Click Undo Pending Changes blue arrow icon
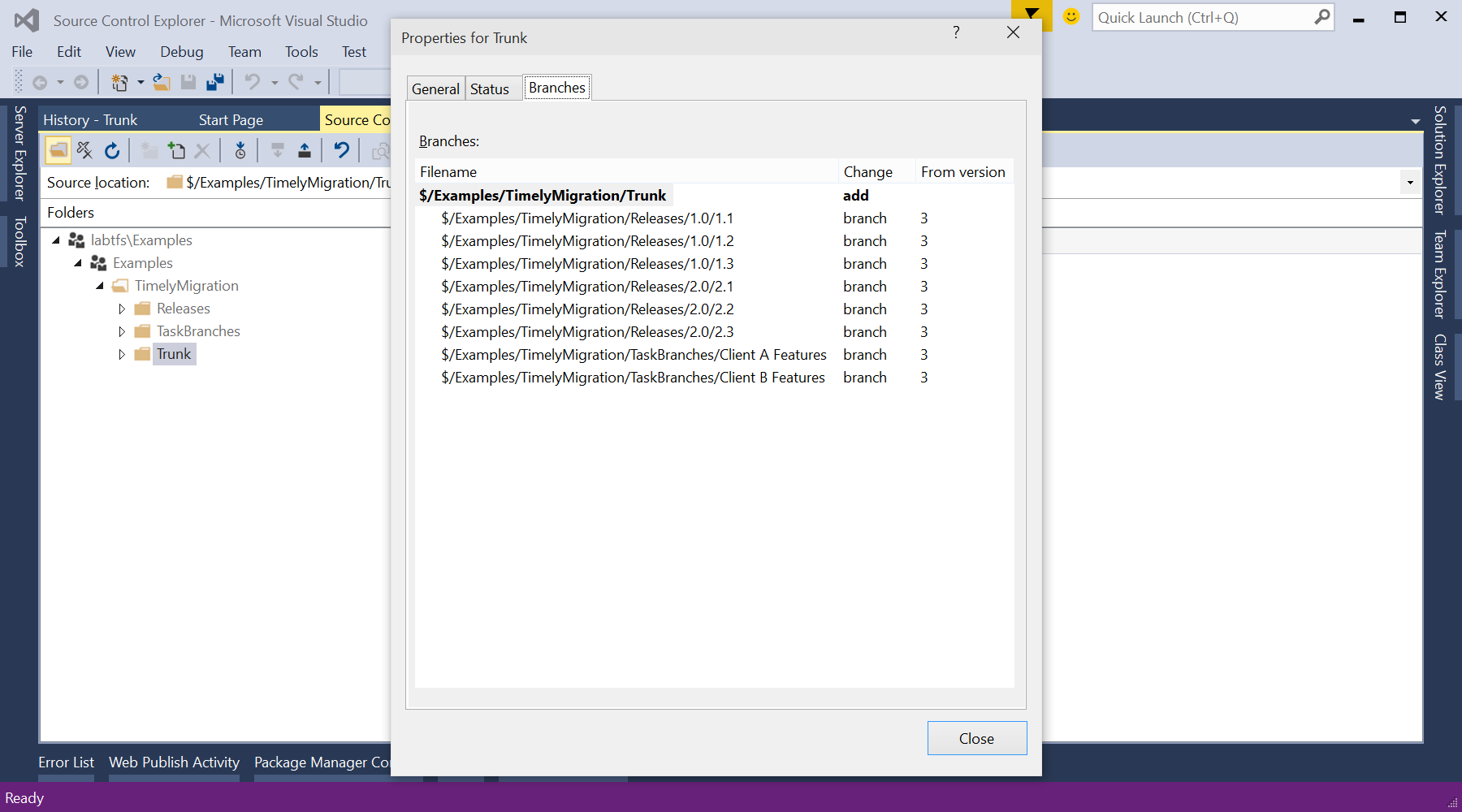The width and height of the screenshot is (1462, 812). 342,150
